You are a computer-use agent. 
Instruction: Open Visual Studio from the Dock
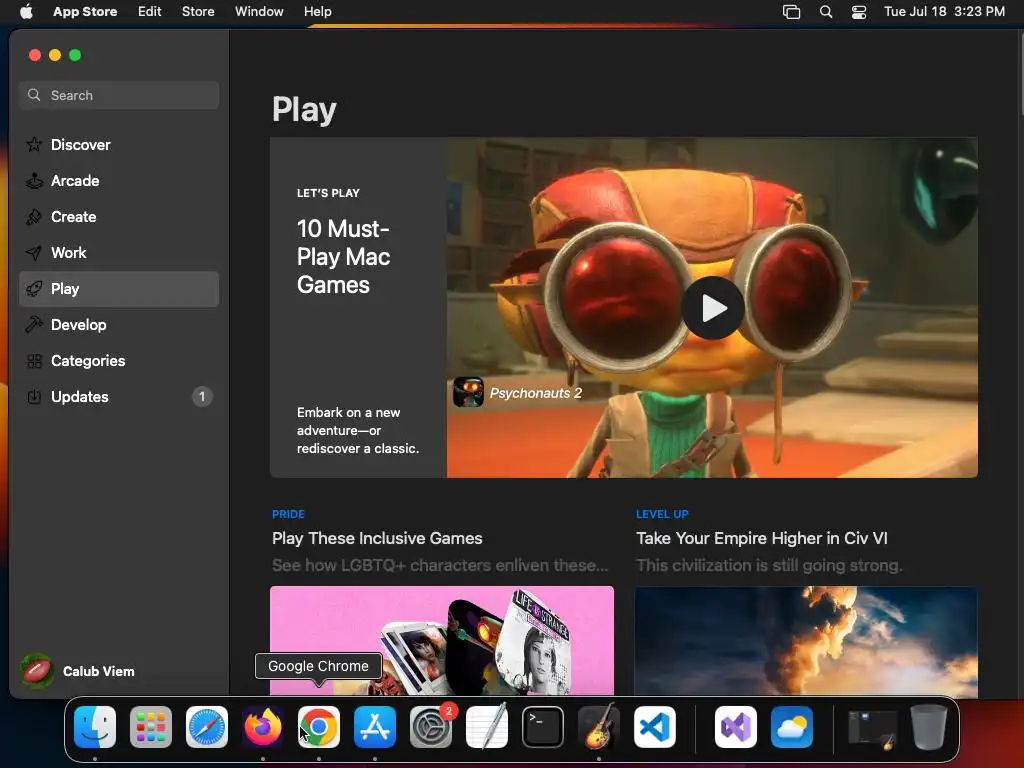736,727
